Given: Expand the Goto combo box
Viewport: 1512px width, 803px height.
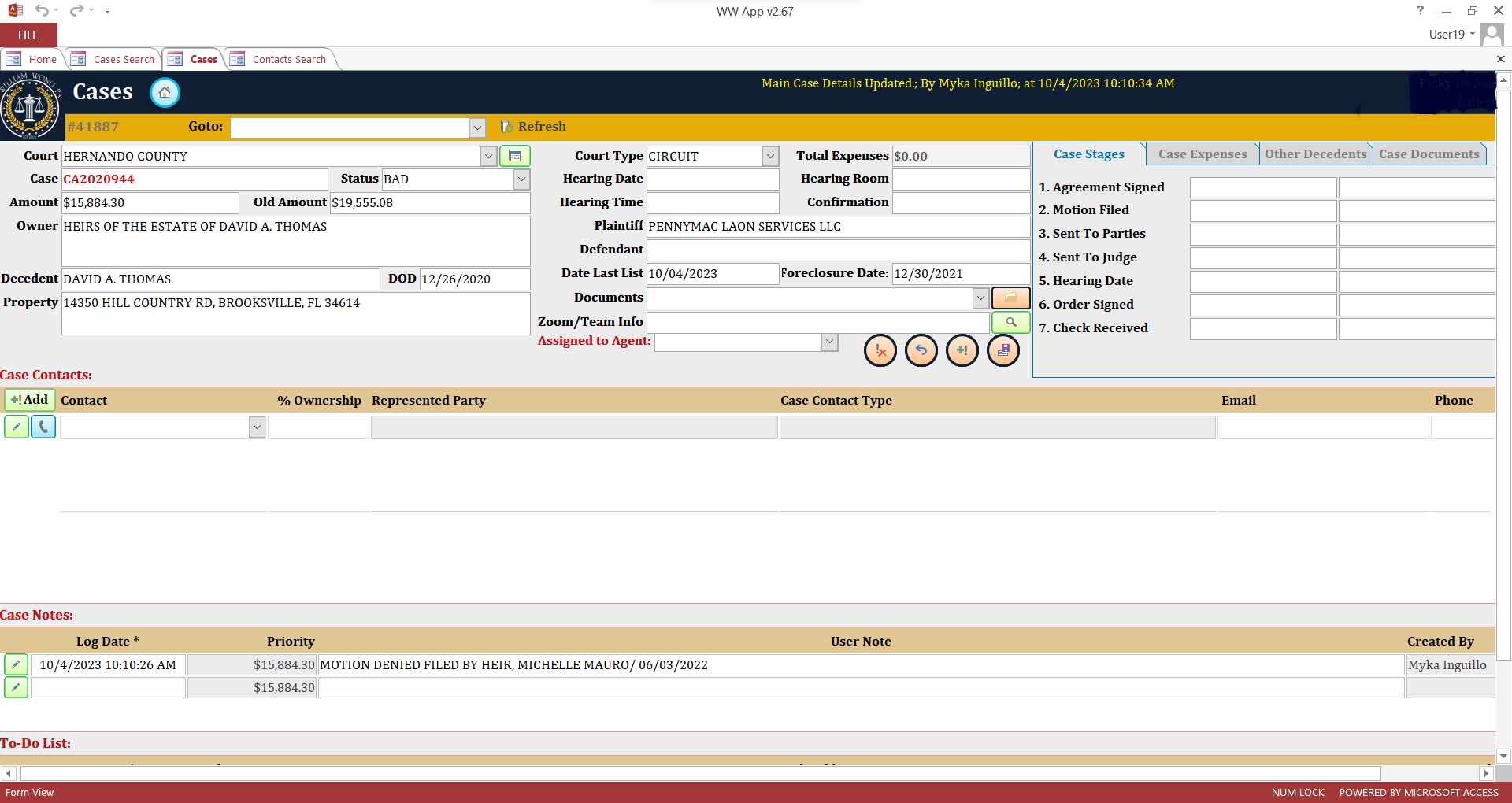Looking at the screenshot, I should pos(477,128).
